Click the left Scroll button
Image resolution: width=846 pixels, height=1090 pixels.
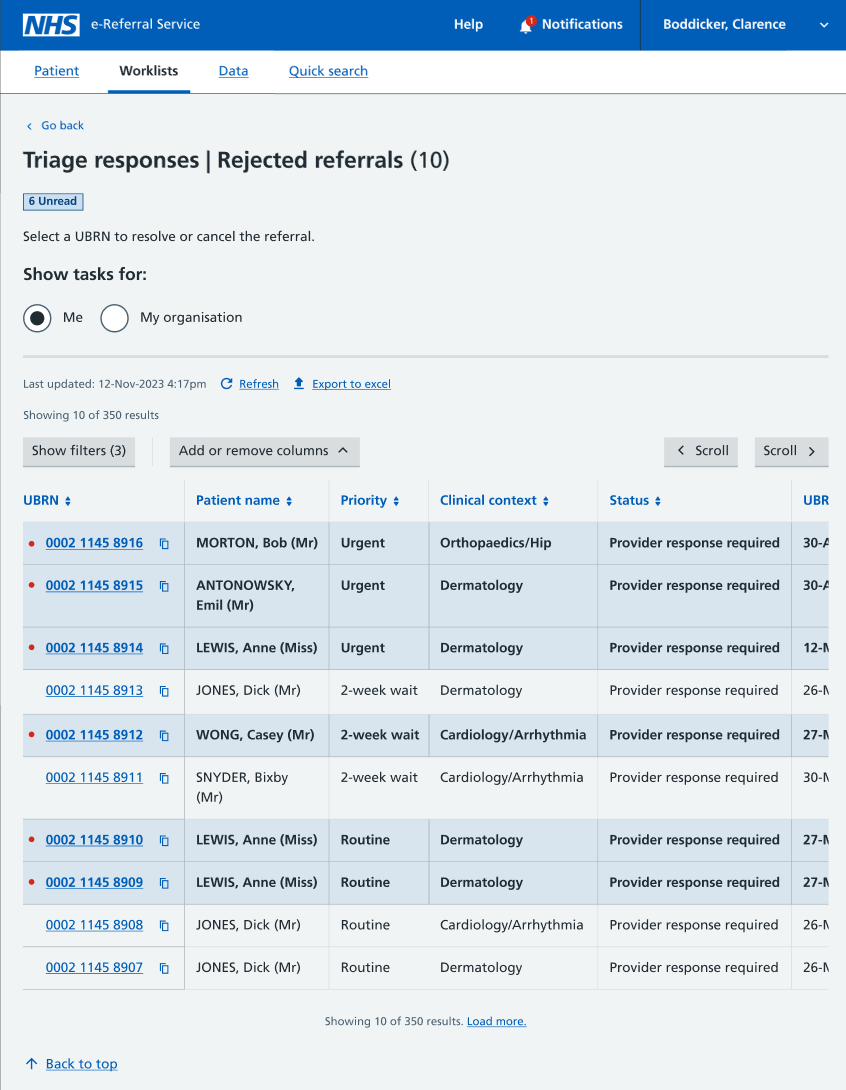pyautogui.click(x=701, y=451)
